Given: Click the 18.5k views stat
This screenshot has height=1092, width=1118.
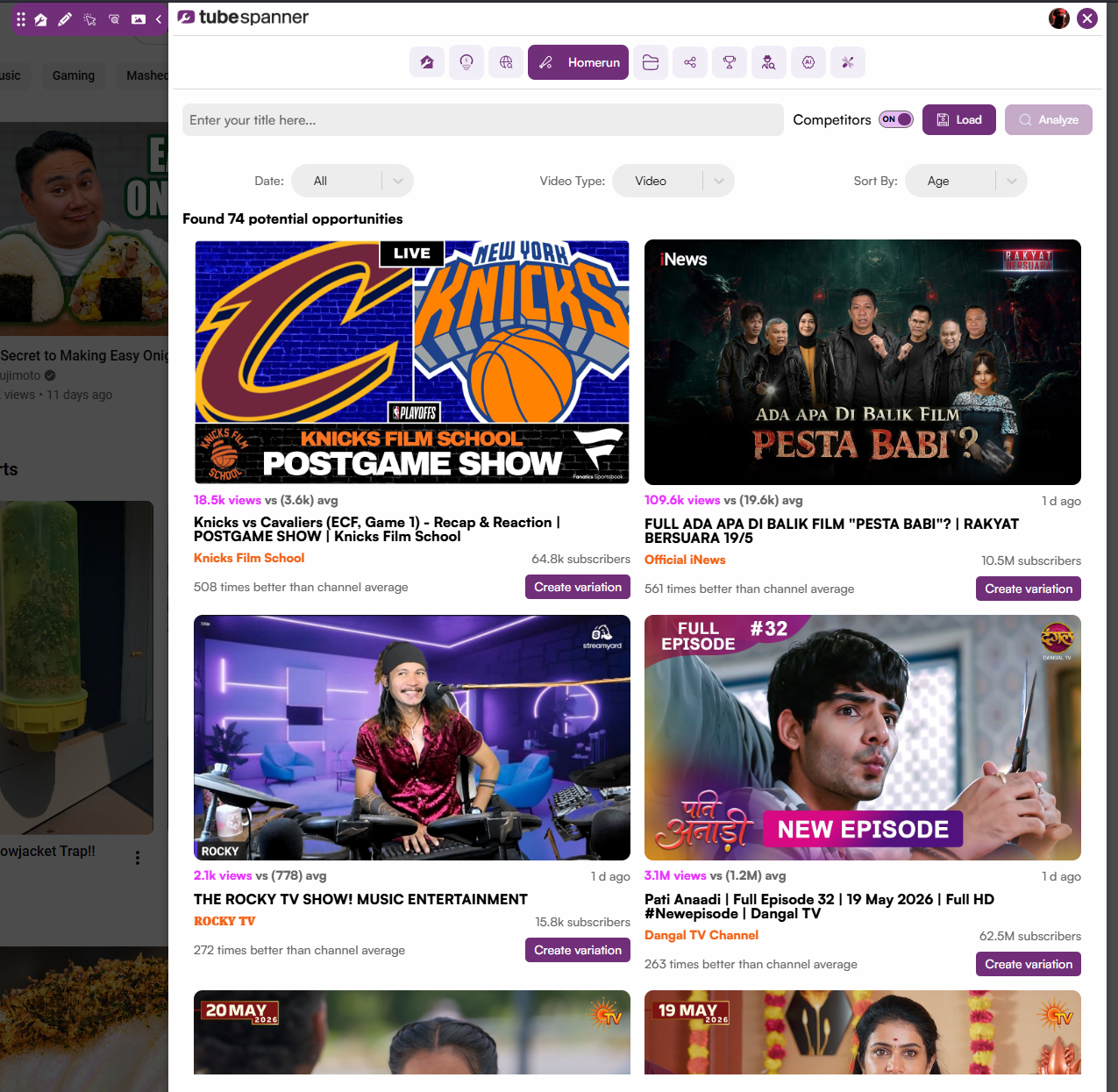Looking at the screenshot, I should 227,500.
